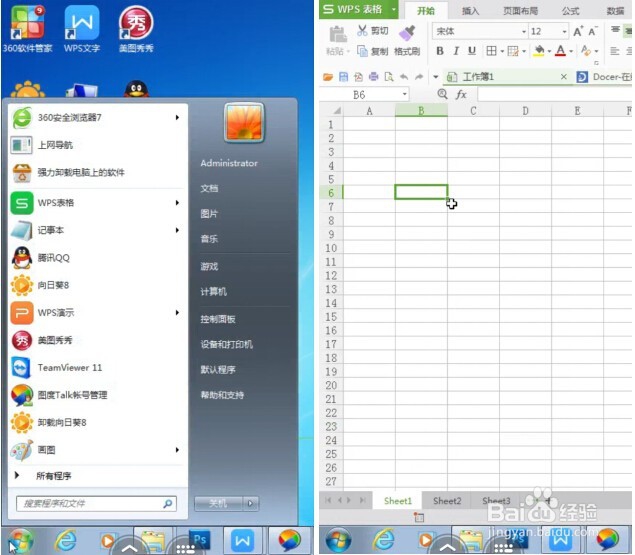Open Photoshop from left taskbar
This screenshot has height=555, width=635.
click(x=200, y=540)
